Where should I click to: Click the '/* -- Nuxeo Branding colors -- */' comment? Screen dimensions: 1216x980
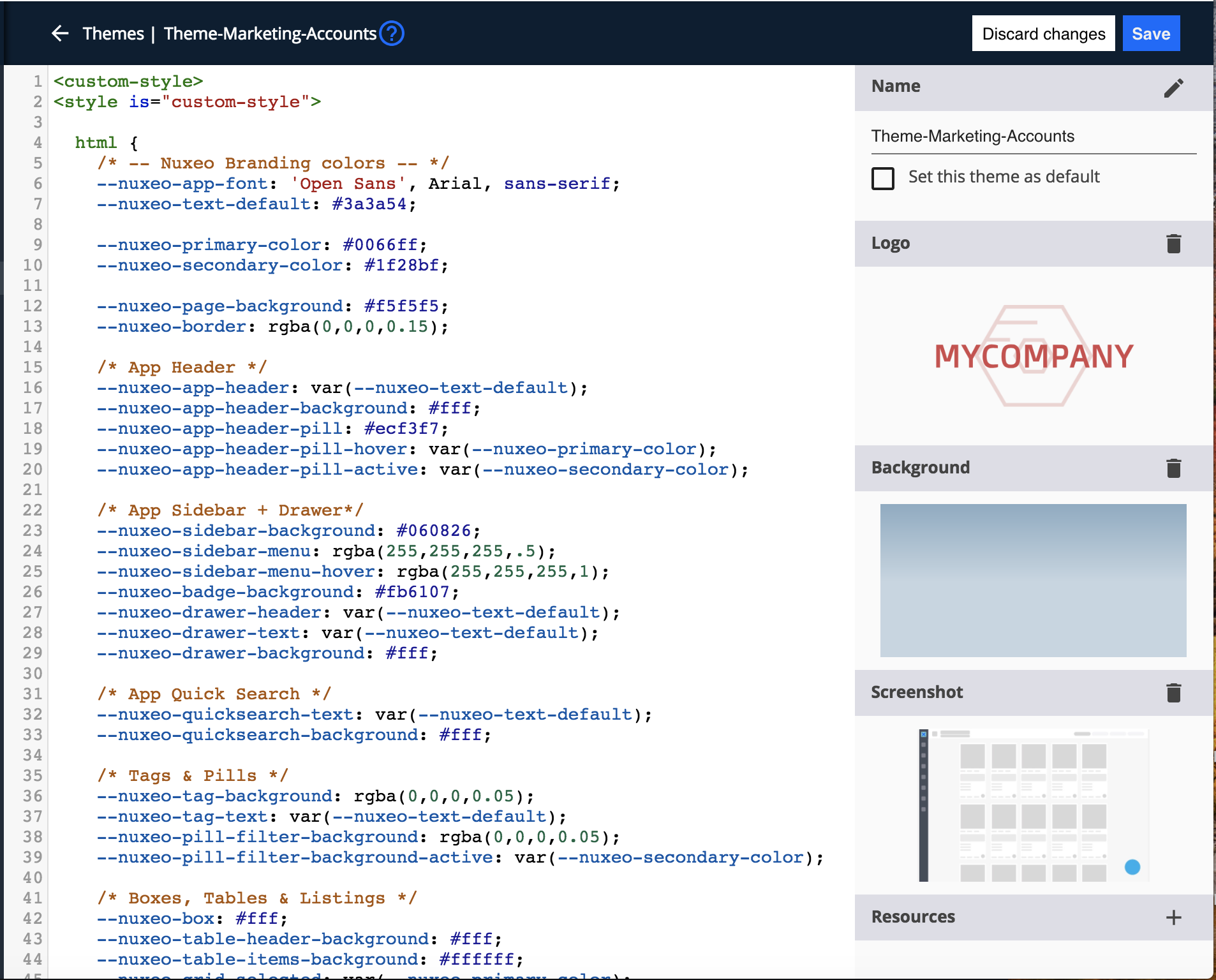point(273,163)
